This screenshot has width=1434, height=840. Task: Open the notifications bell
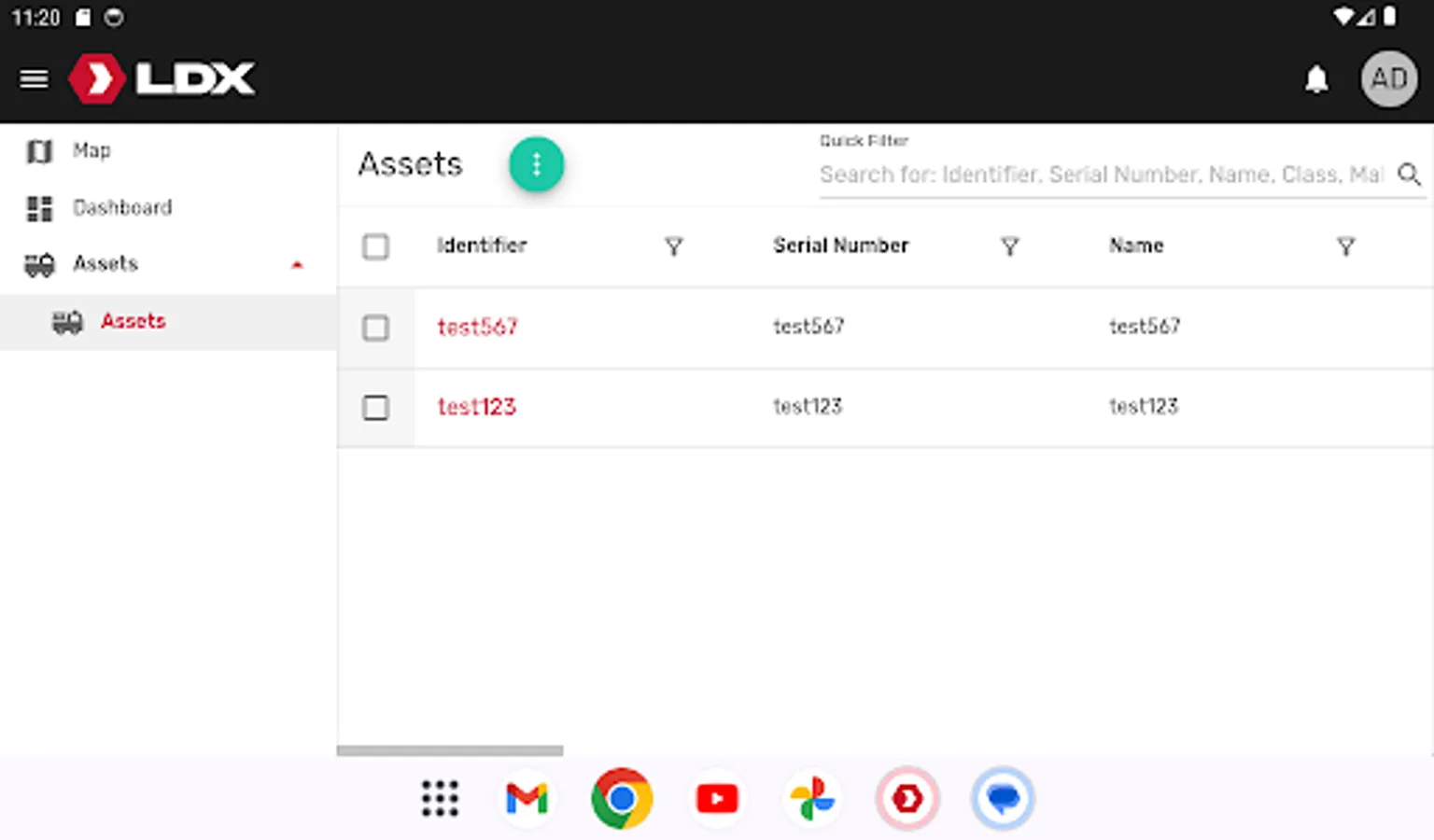tap(1316, 79)
